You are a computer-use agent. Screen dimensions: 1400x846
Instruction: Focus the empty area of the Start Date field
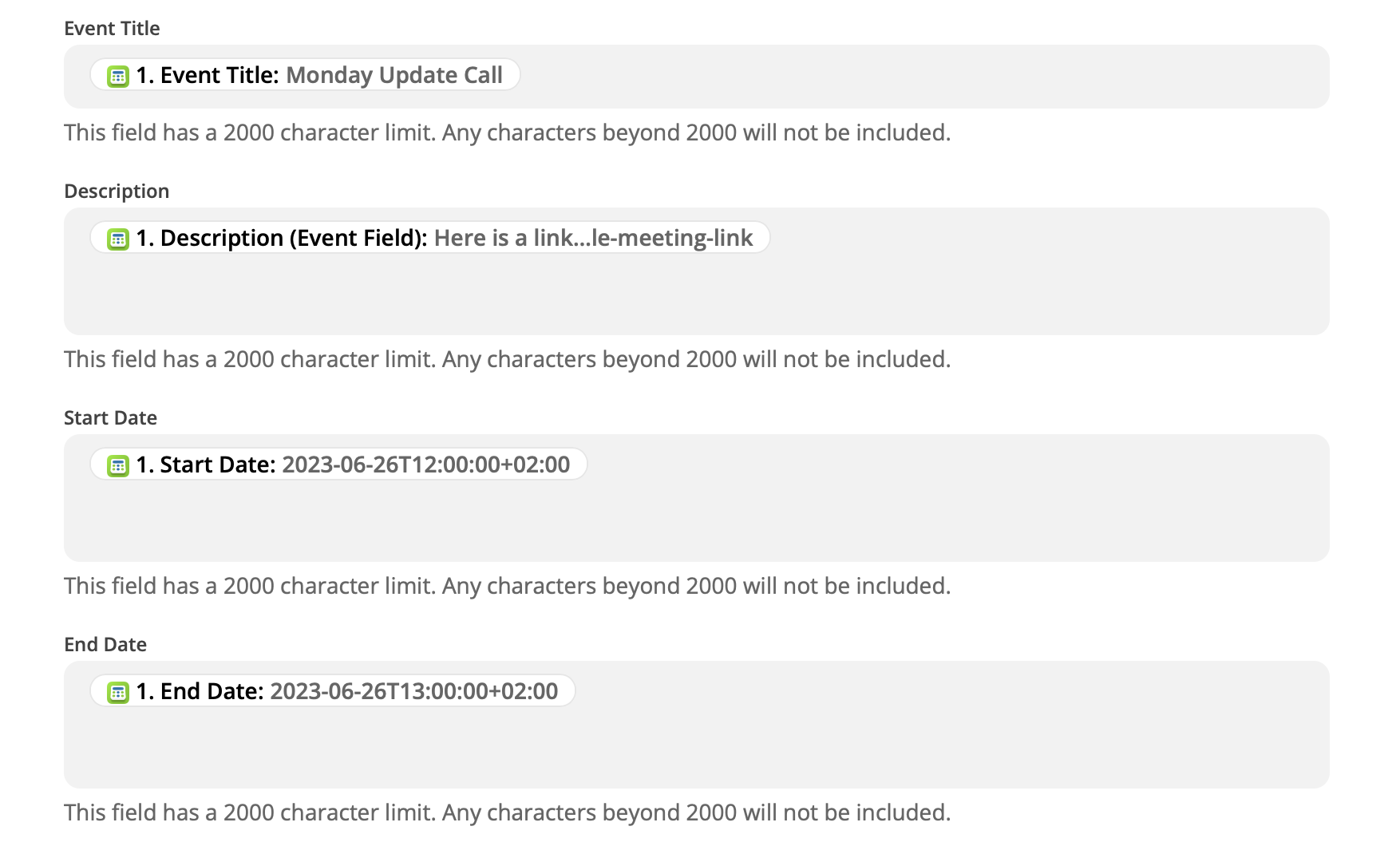696,522
